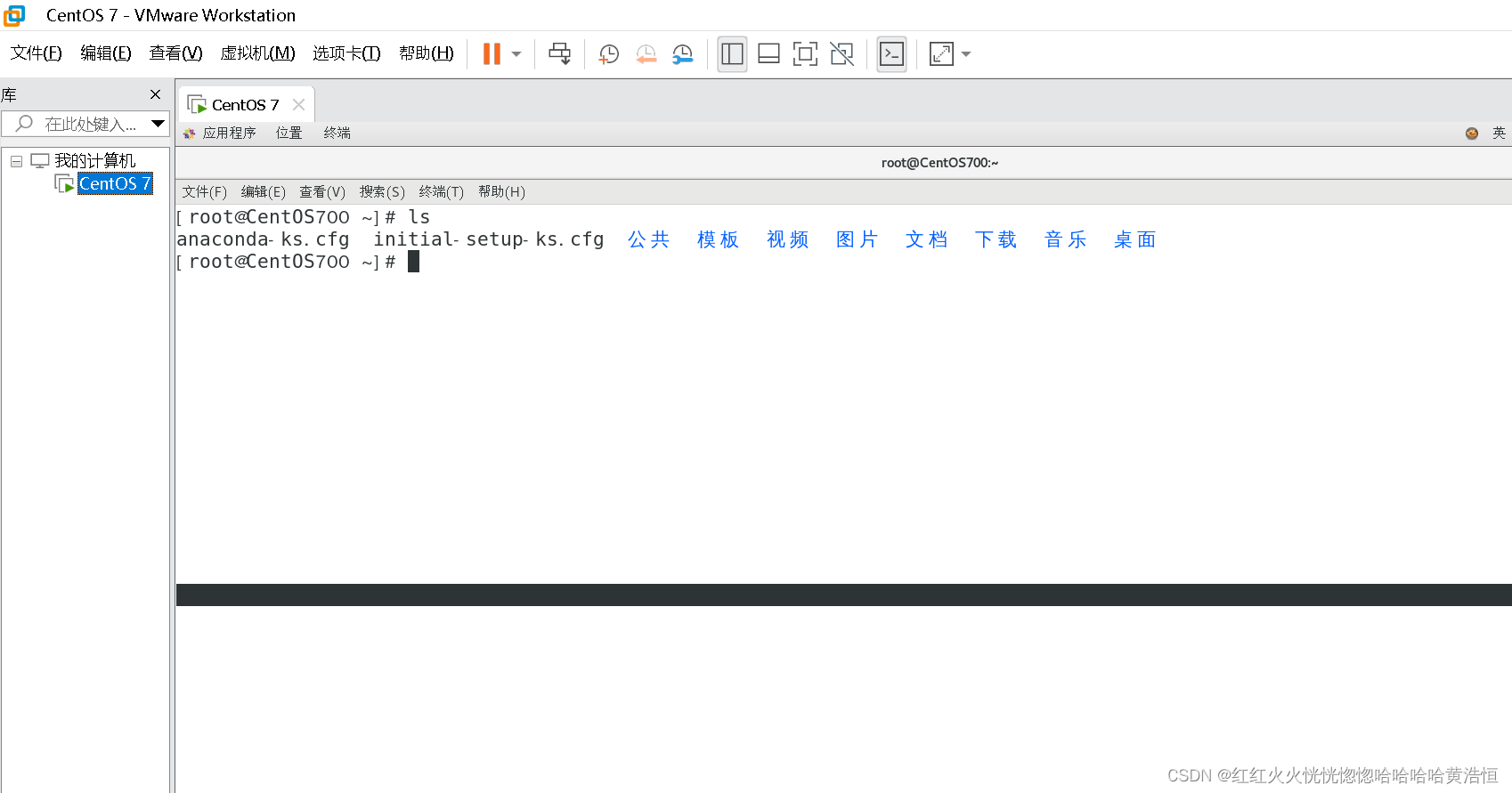
Task: Select CentOS 7 in the library tree
Action: 115,183
